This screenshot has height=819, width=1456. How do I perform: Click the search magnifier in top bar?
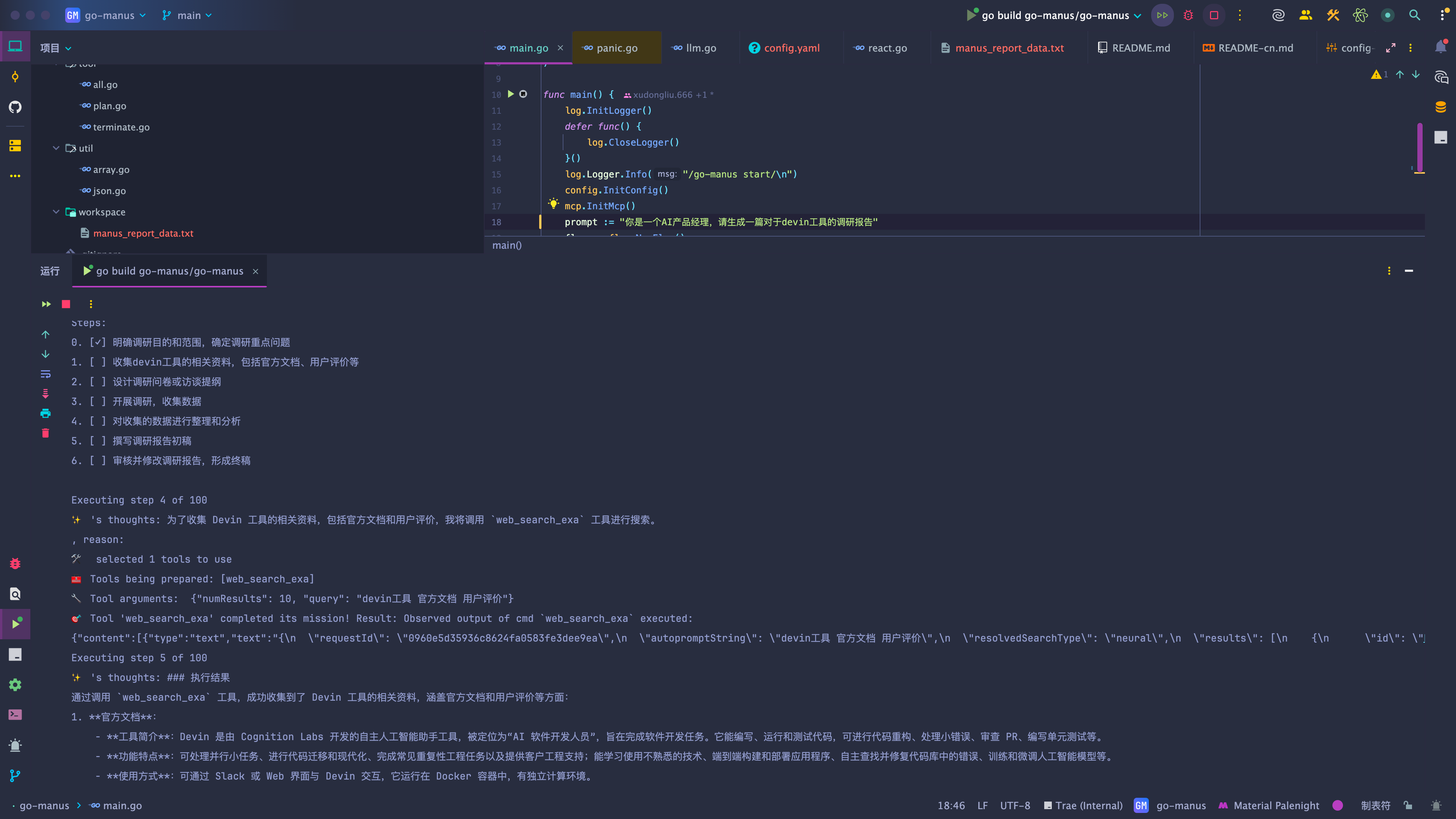(1414, 15)
